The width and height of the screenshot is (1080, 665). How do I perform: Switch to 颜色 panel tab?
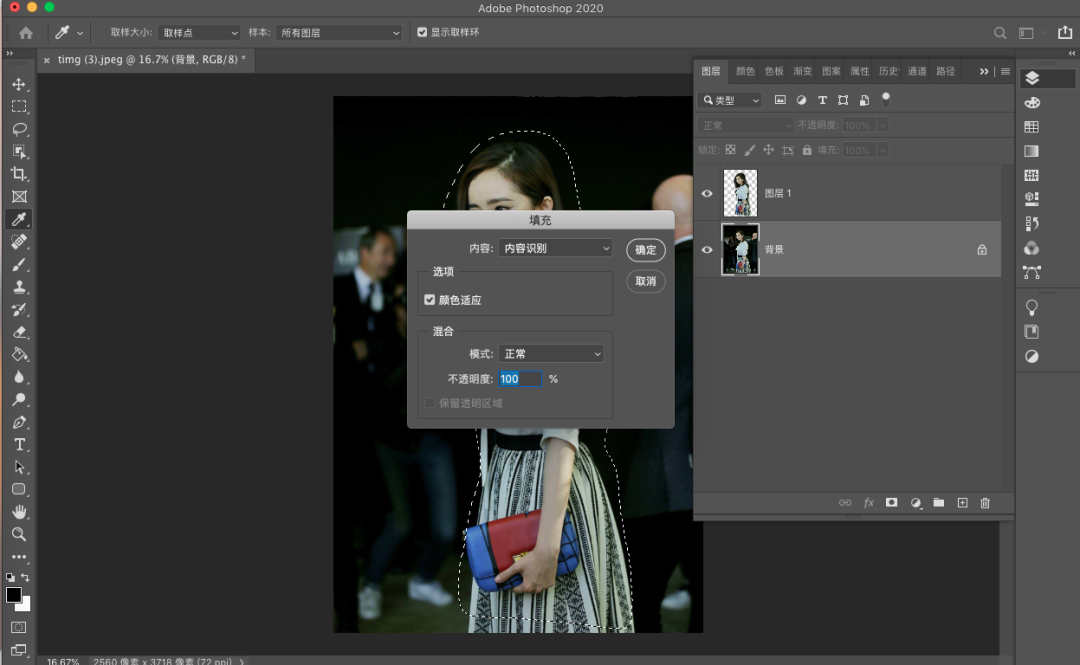(x=745, y=71)
